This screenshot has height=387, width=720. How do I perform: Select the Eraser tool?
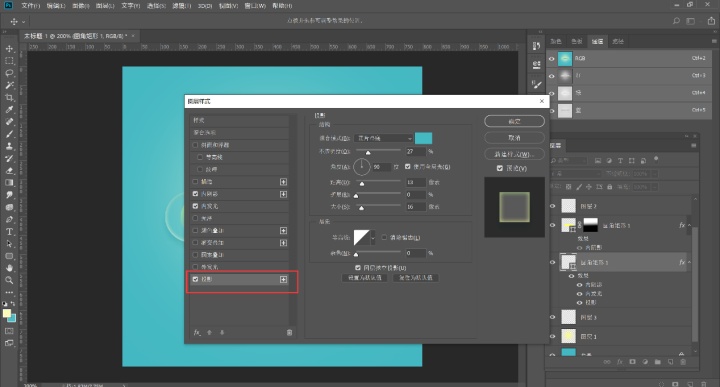point(9,170)
